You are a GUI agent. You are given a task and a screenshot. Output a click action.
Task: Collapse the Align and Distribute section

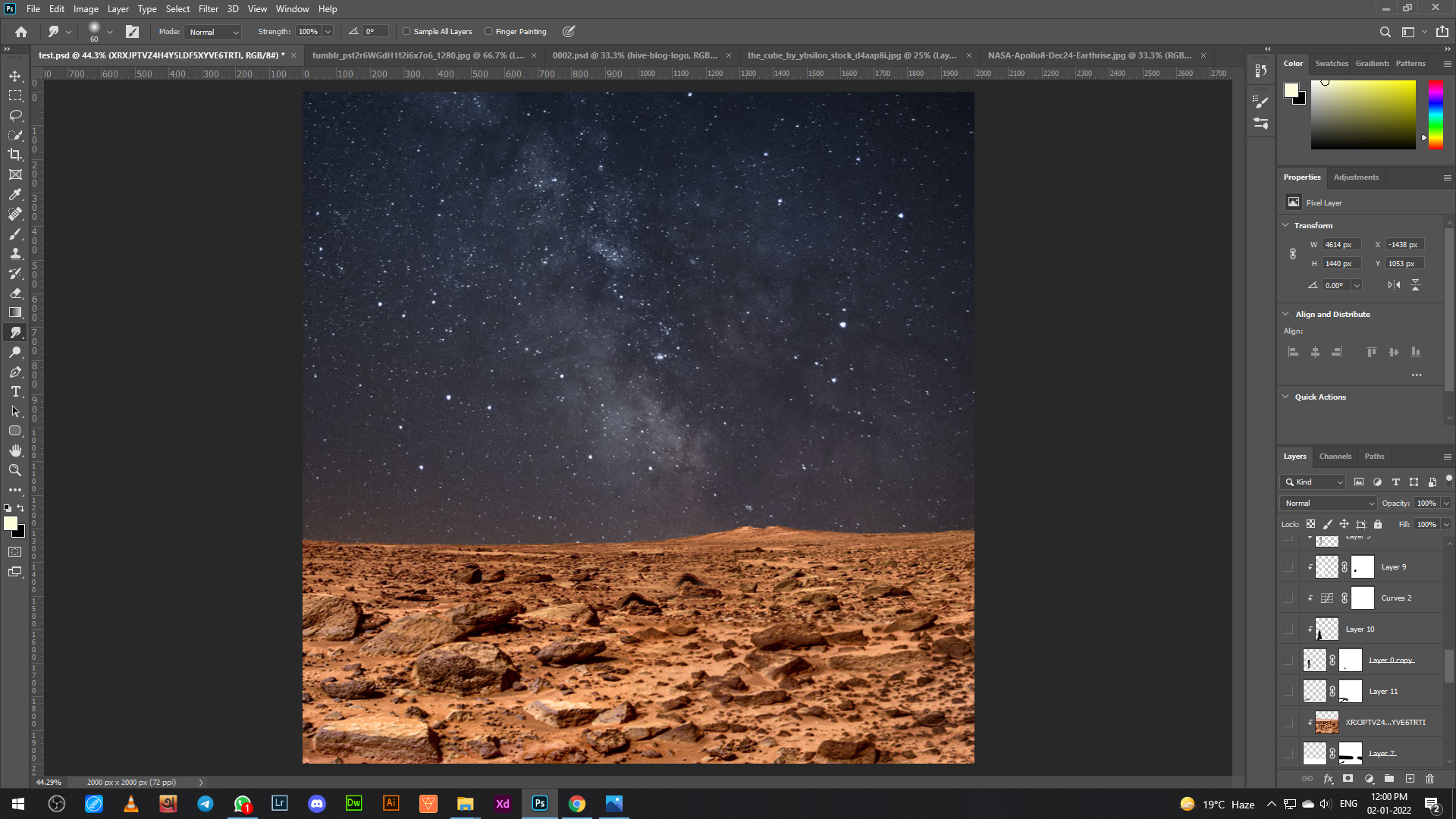tap(1285, 314)
